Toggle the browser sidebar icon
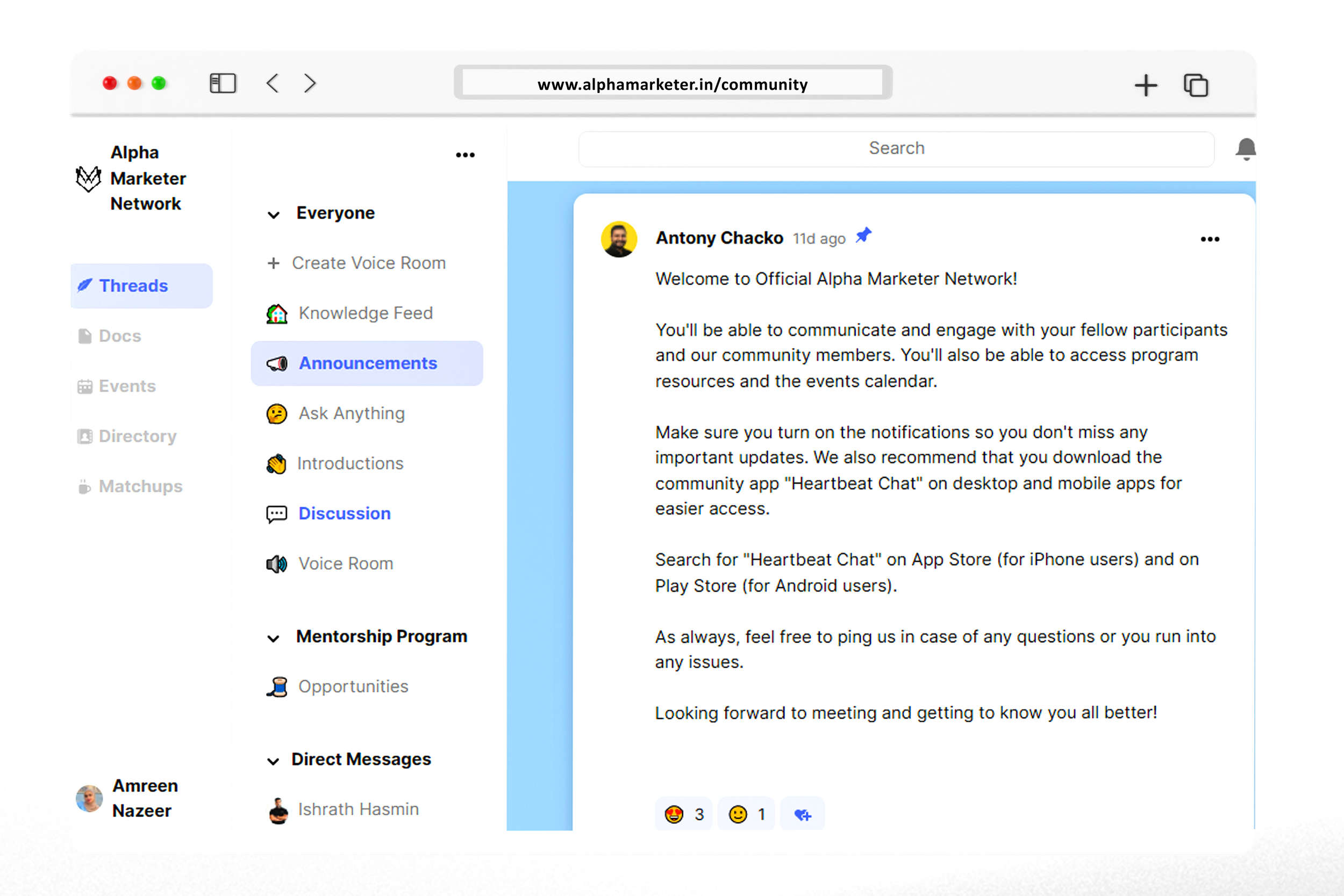The image size is (1344, 896). [x=223, y=83]
